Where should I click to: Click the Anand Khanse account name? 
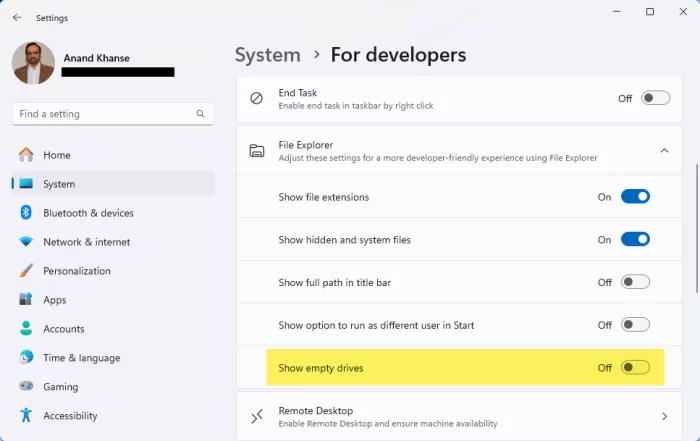(96, 58)
